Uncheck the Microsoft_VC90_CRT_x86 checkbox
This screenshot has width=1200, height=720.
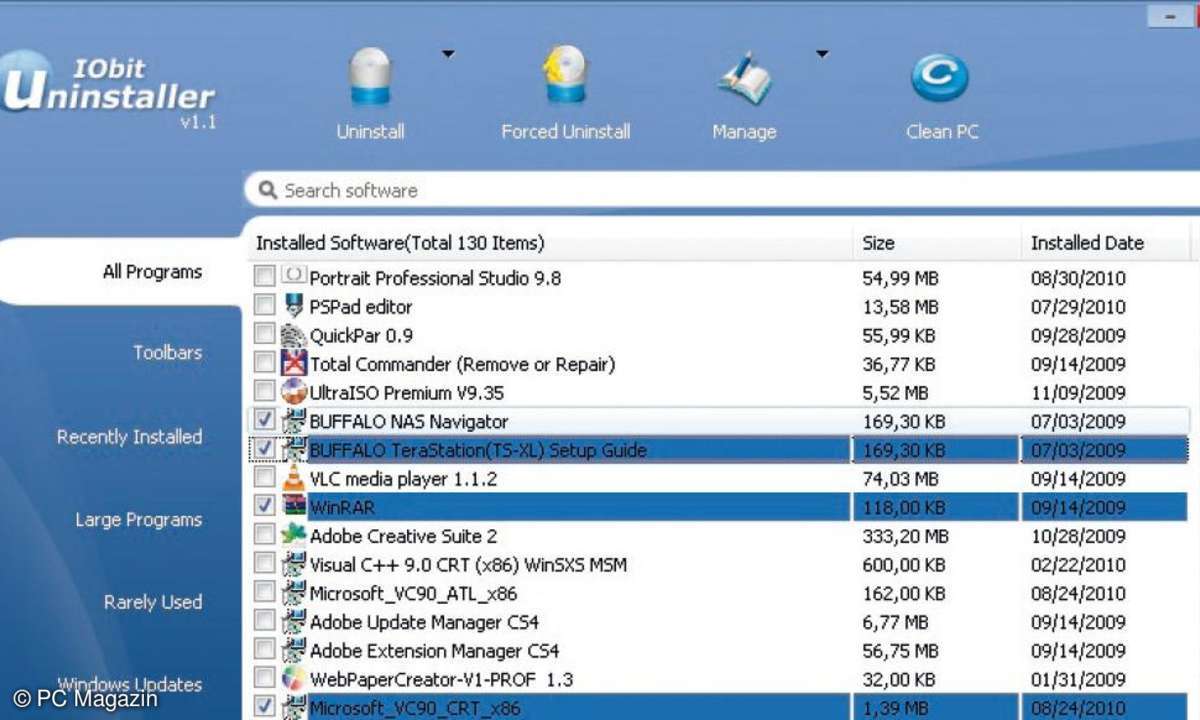coord(264,707)
